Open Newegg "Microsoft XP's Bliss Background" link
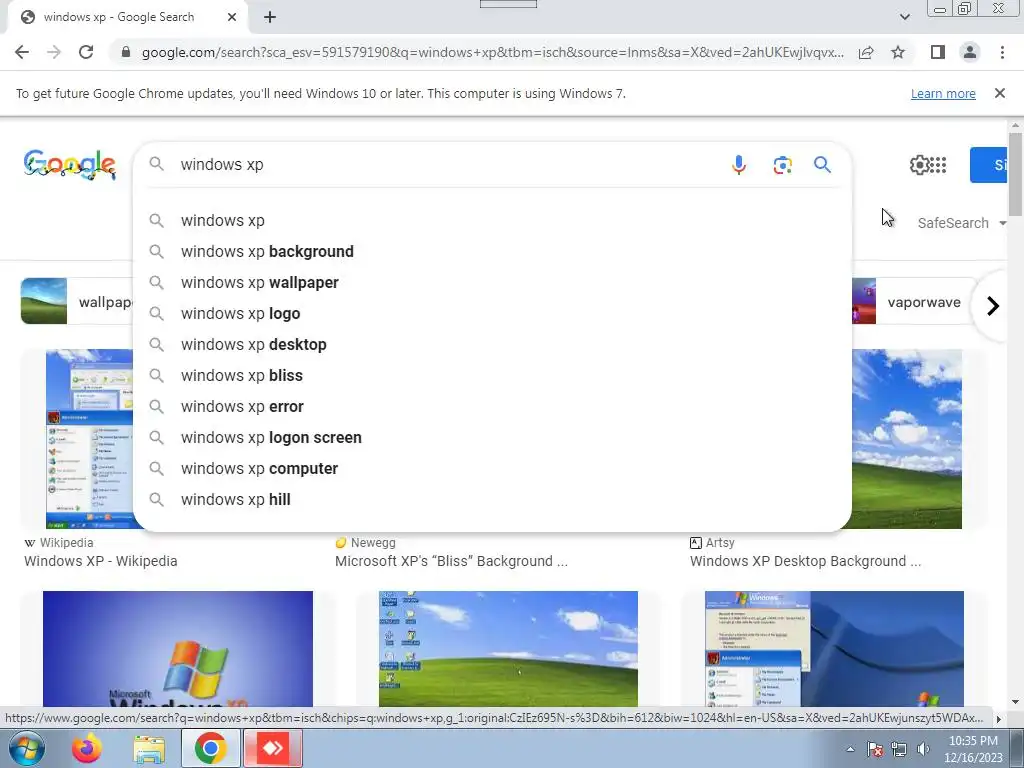Viewport: 1024px width, 768px height. [451, 561]
